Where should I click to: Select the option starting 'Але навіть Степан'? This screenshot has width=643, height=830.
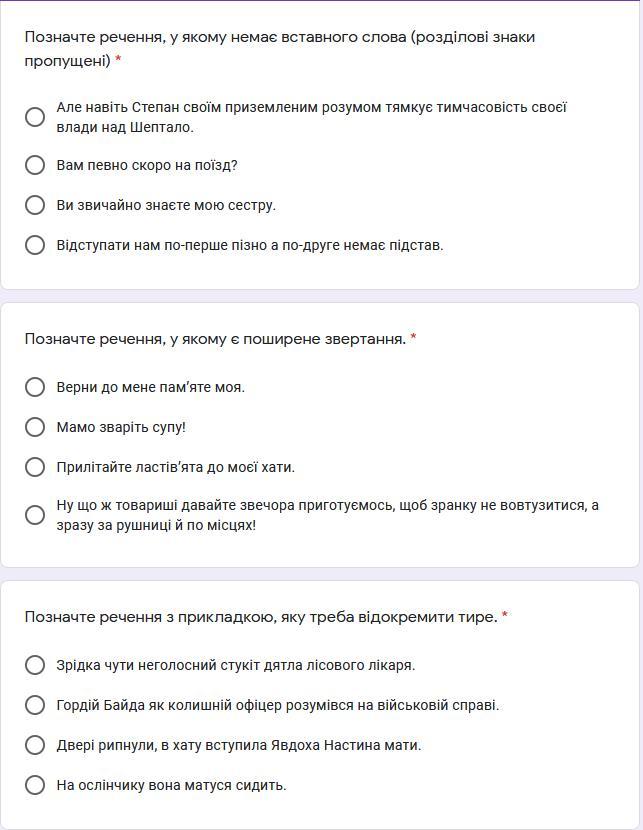tap(35, 117)
